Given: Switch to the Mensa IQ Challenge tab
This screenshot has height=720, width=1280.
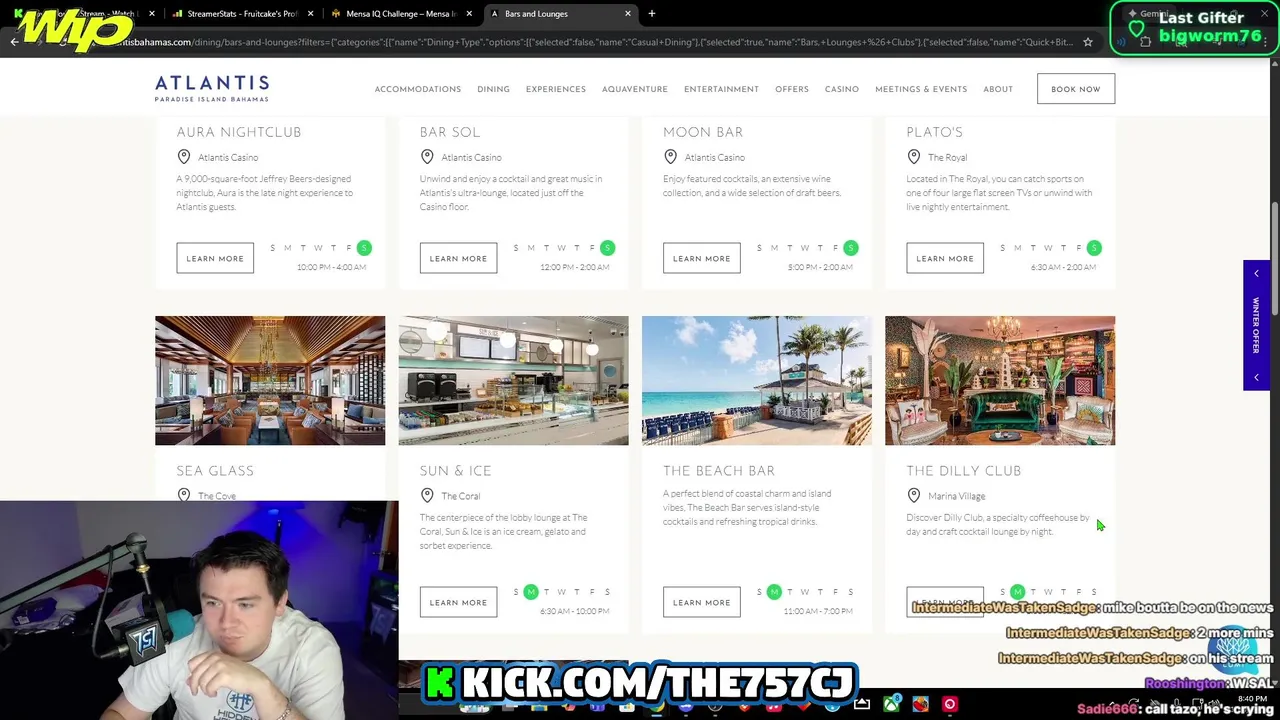Looking at the screenshot, I should [x=401, y=14].
